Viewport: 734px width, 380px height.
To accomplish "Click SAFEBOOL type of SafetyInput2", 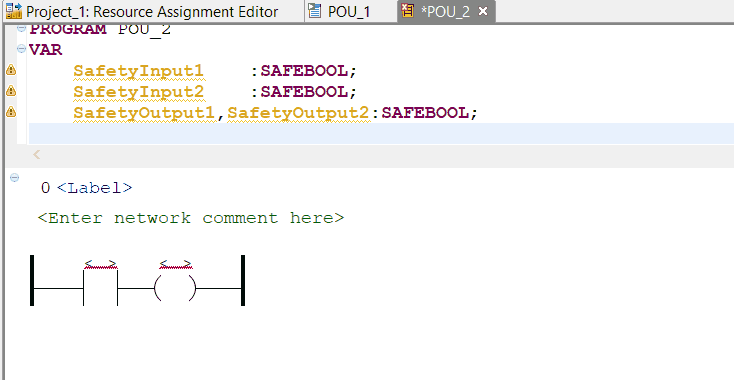I will (x=304, y=92).
